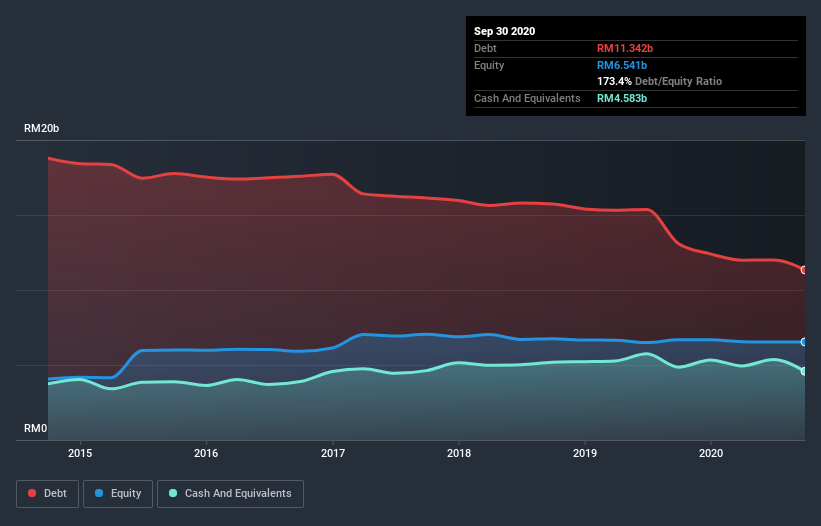Toggle the Debt series legend button
Viewport: 821px width, 526px height.
[x=48, y=494]
